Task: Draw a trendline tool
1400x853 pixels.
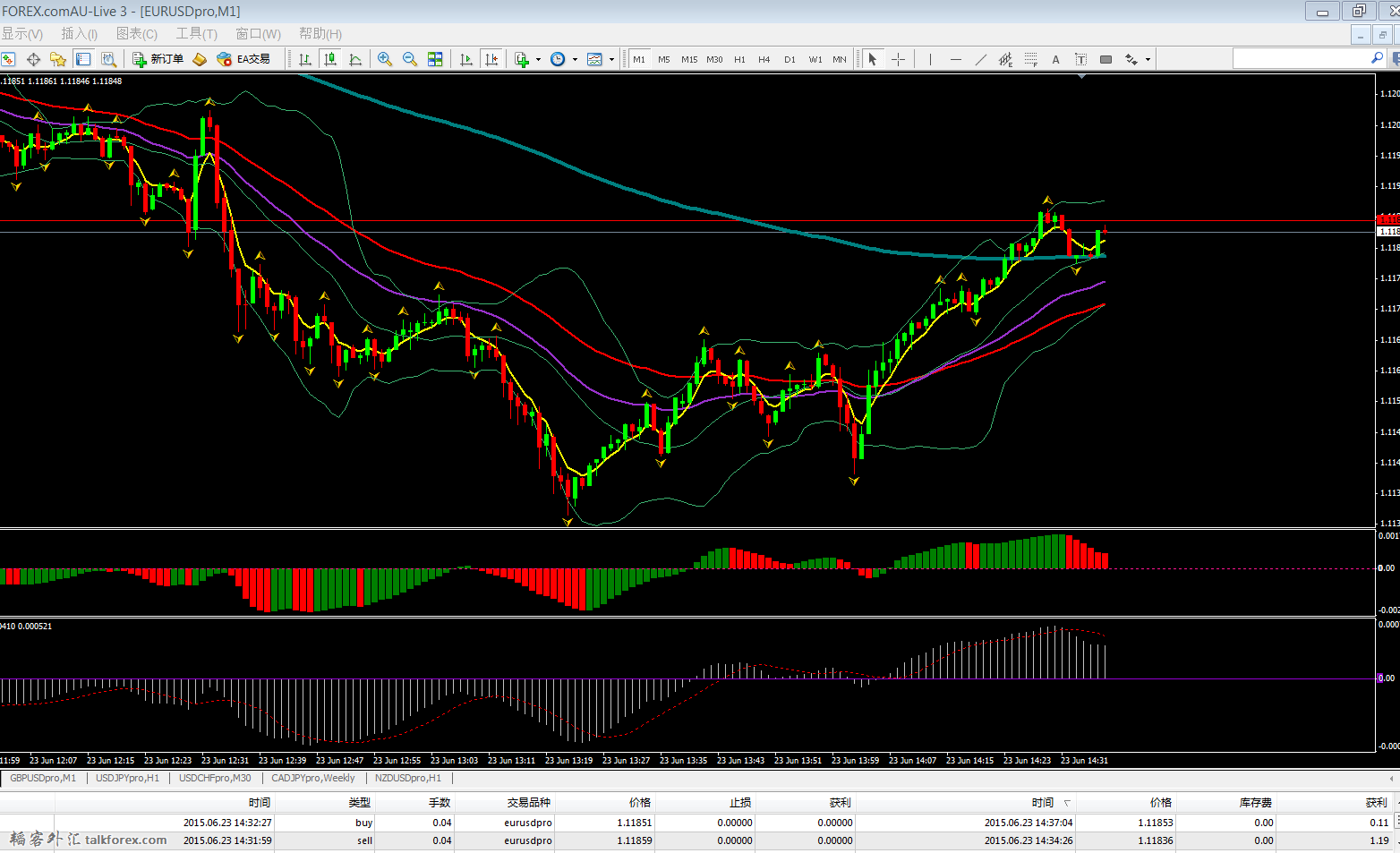Action: (981, 59)
